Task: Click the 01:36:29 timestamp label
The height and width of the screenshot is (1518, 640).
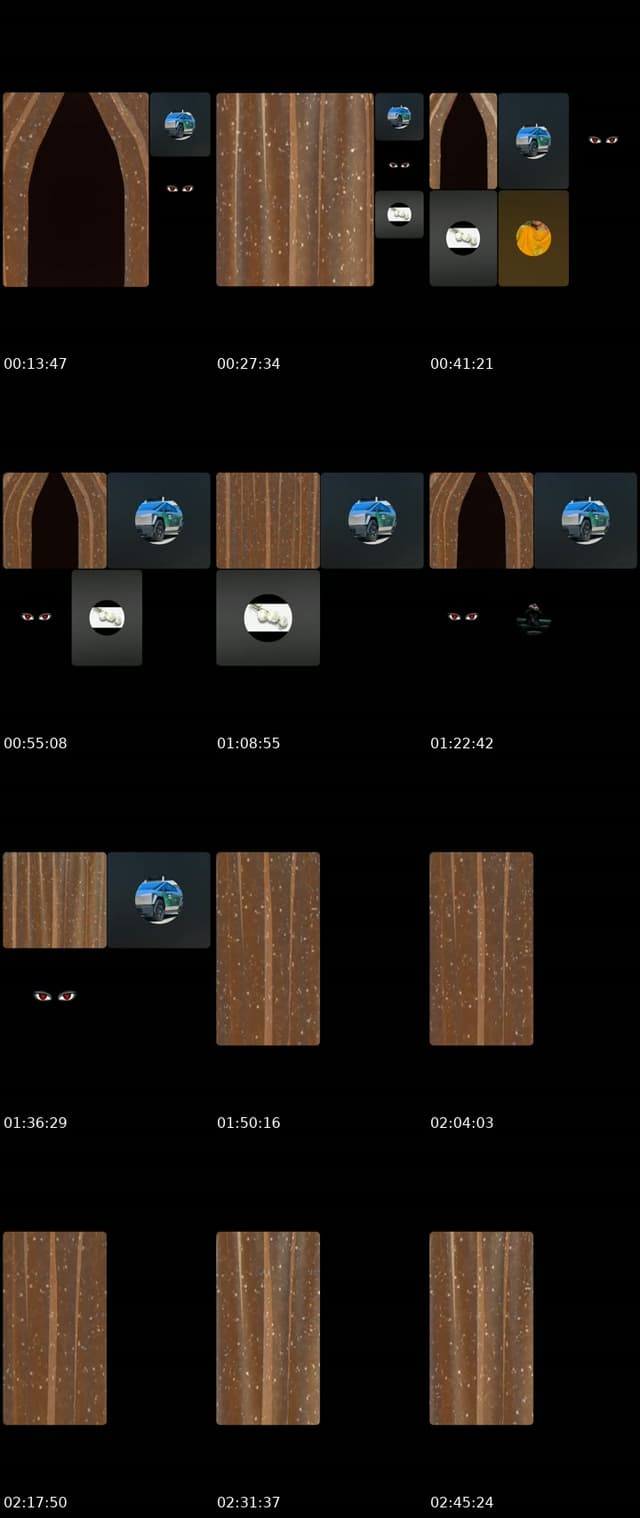Action: click(x=35, y=1123)
